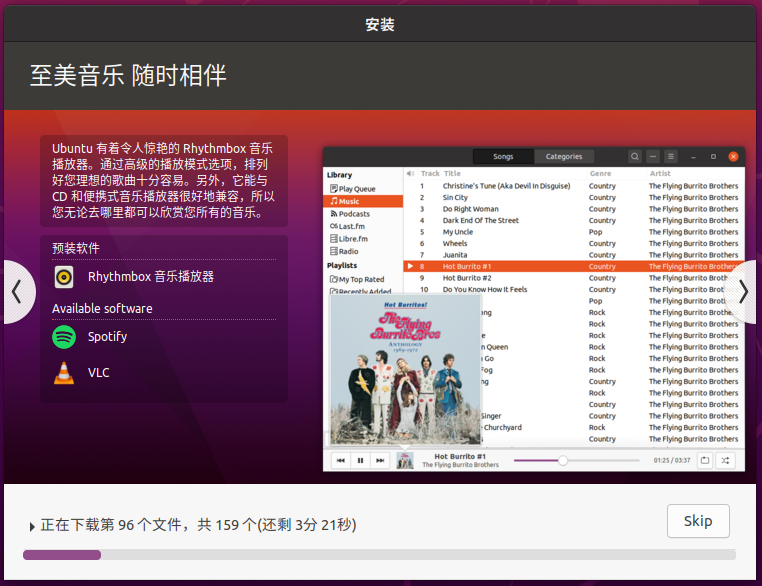The height and width of the screenshot is (586, 762).
Task: Open Radio in the sidebar
Action: tap(363, 251)
